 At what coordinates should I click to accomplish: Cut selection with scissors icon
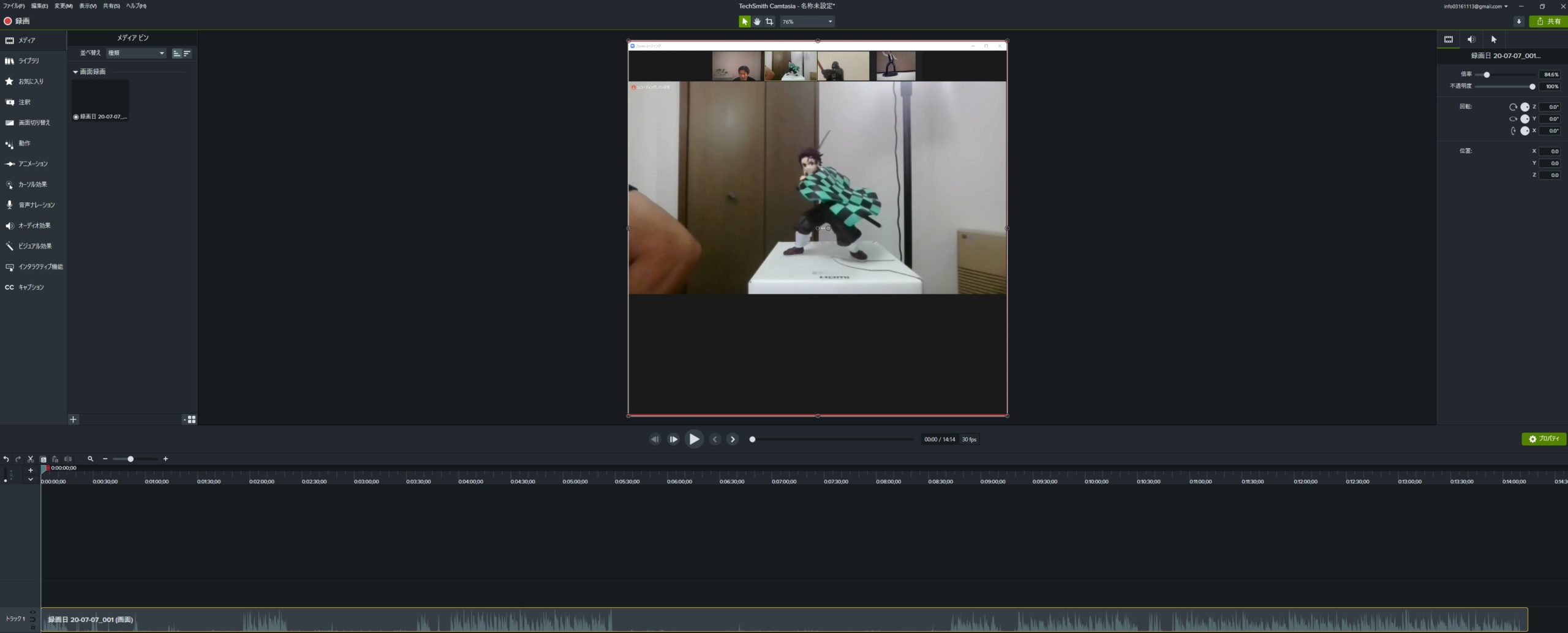[31, 459]
